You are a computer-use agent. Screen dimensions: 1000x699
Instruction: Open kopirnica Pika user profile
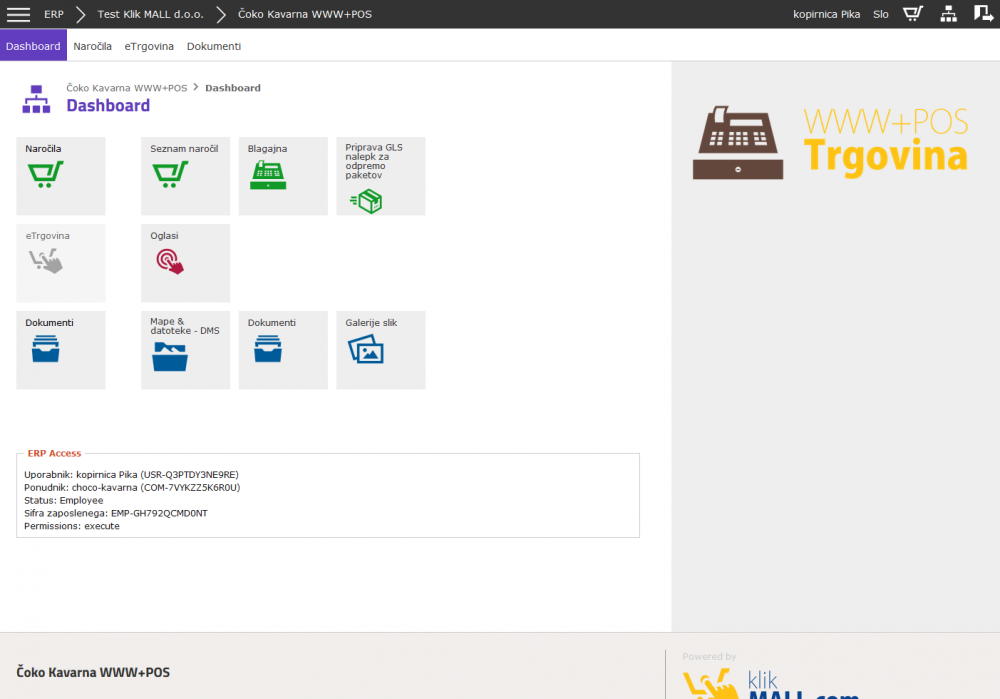826,15
